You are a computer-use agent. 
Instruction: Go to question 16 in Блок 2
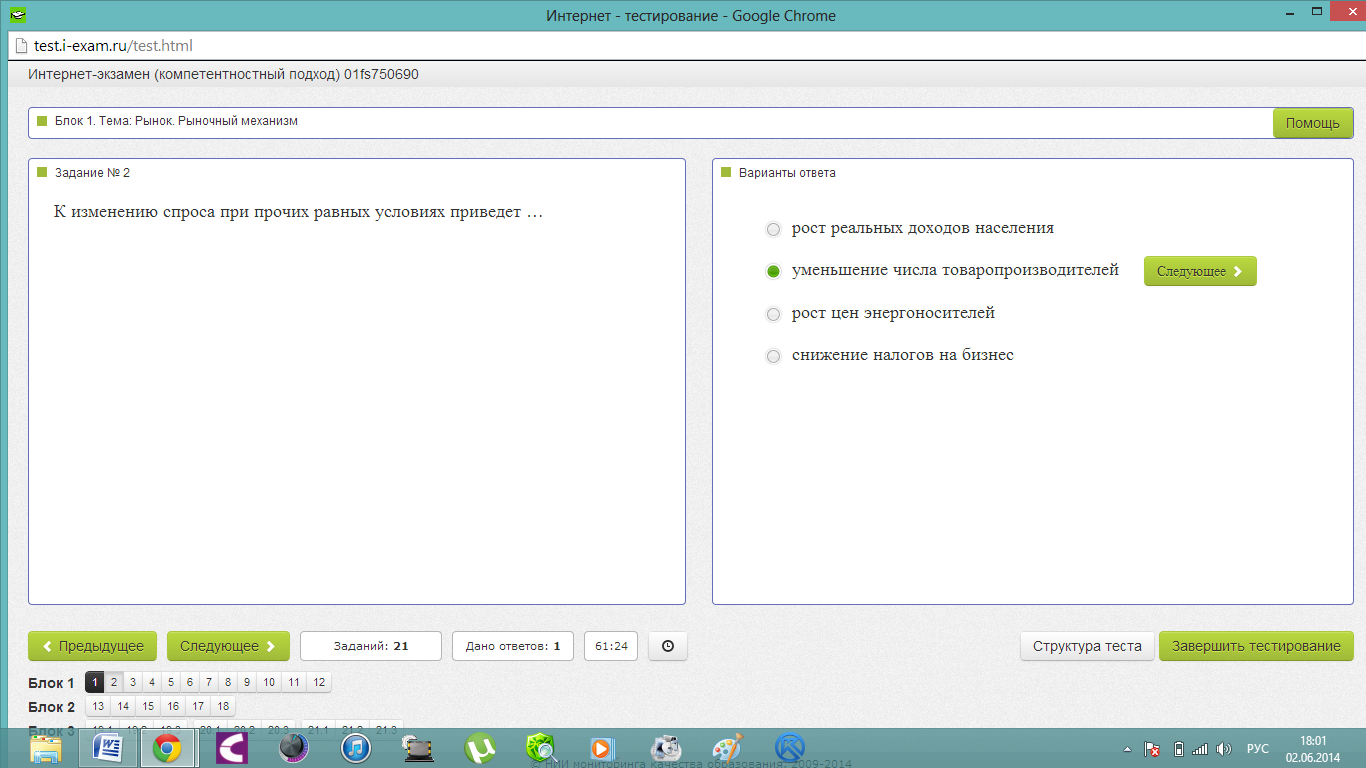173,706
